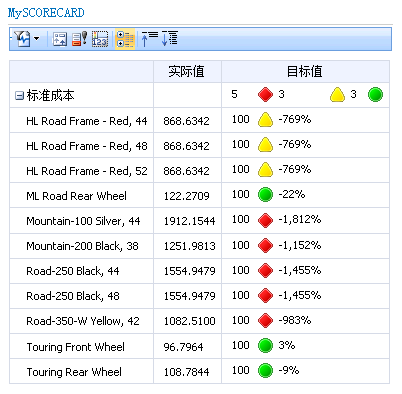Click yellow triangle indicator in 标准成本 row
The width and height of the screenshot is (402, 394).
tap(337, 95)
